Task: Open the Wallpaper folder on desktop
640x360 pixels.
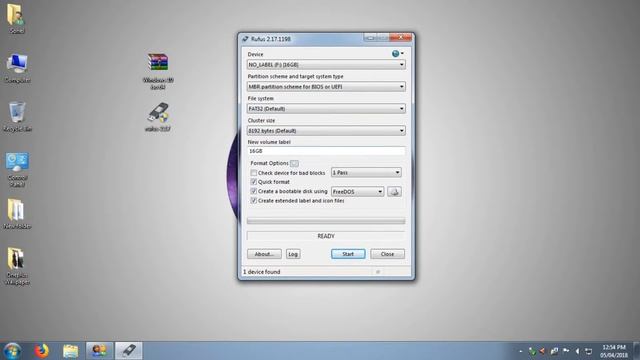Action: click(x=17, y=266)
